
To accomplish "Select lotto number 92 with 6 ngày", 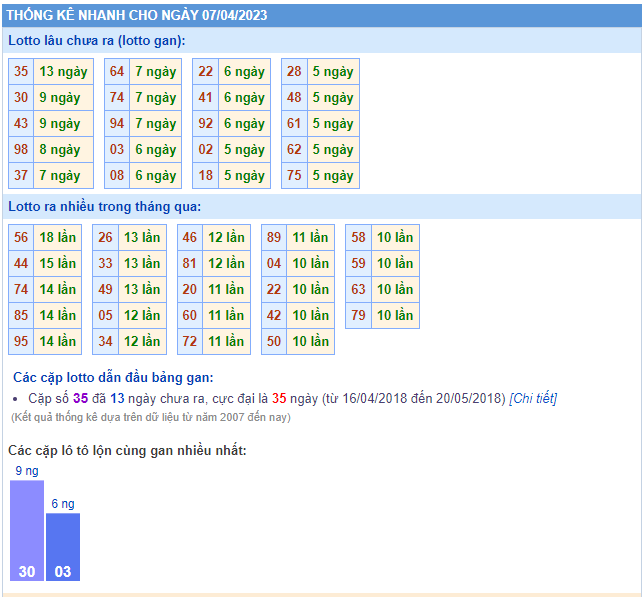I will [206, 124].
